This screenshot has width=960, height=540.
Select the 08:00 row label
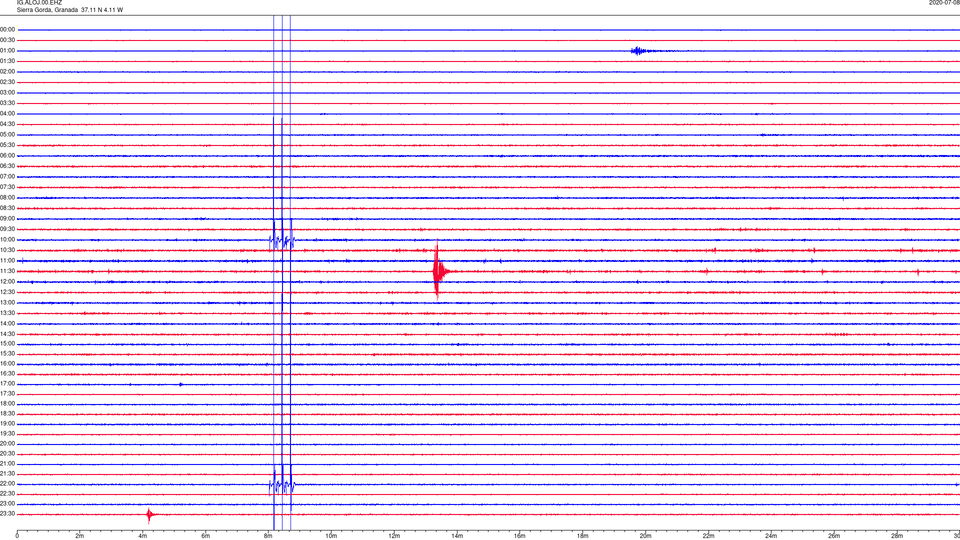pos(8,198)
